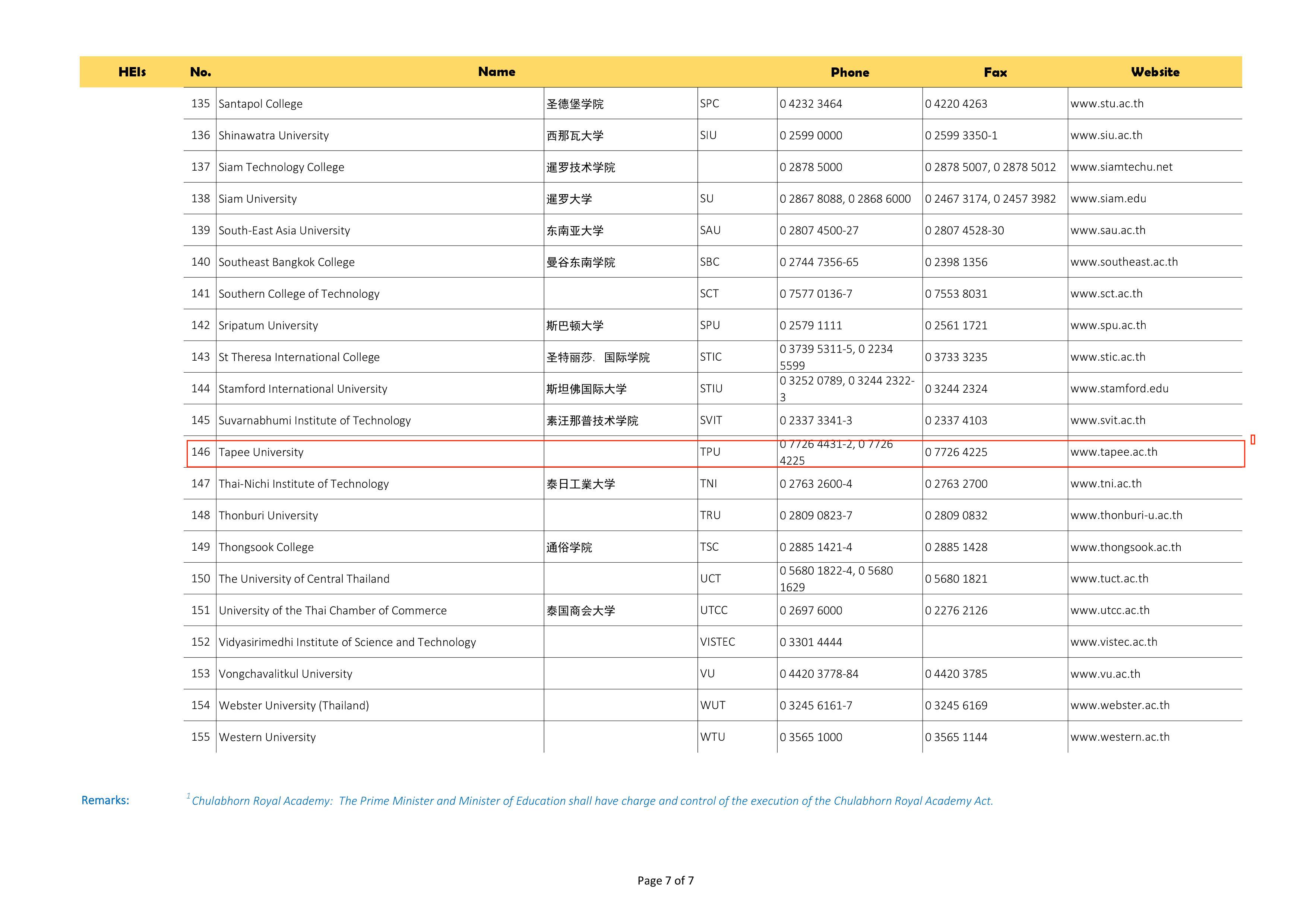The image size is (1307, 924).
Task: Click Suvarnabhumi Institute of Technology cell
Action: coord(380,420)
